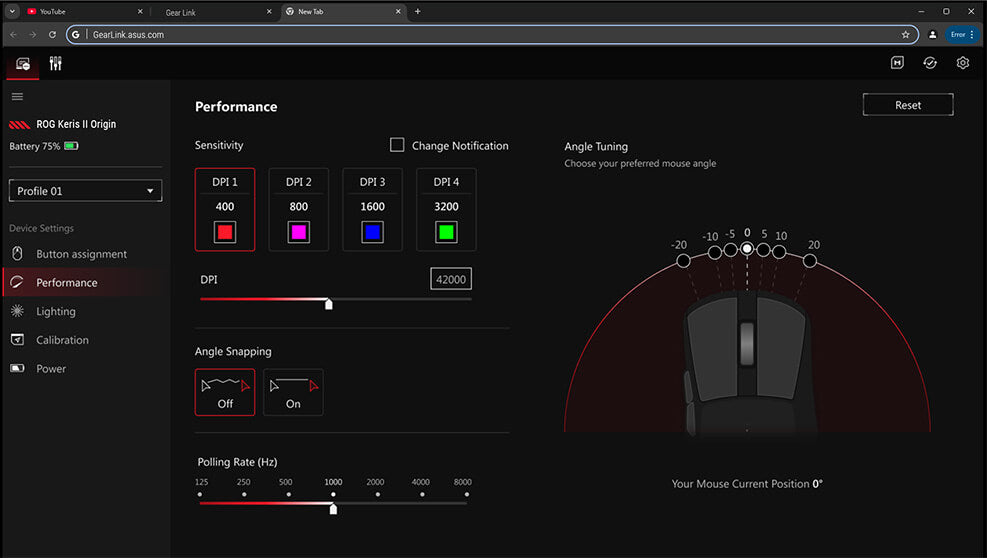The height and width of the screenshot is (558, 987).
Task: Select the DPI 3 1600 preset
Action: tap(373, 209)
